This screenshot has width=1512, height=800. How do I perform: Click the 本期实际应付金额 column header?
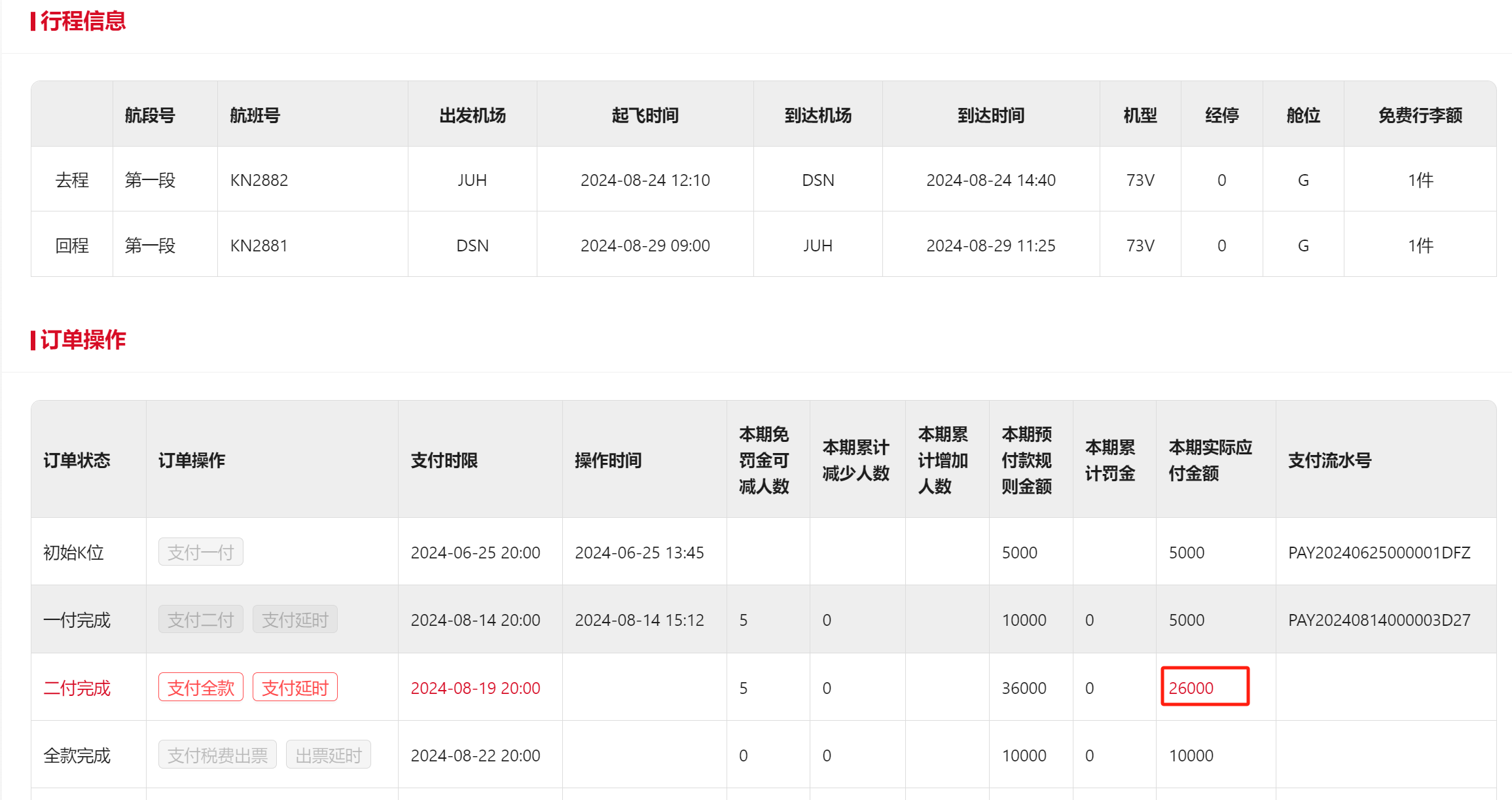(x=1210, y=460)
